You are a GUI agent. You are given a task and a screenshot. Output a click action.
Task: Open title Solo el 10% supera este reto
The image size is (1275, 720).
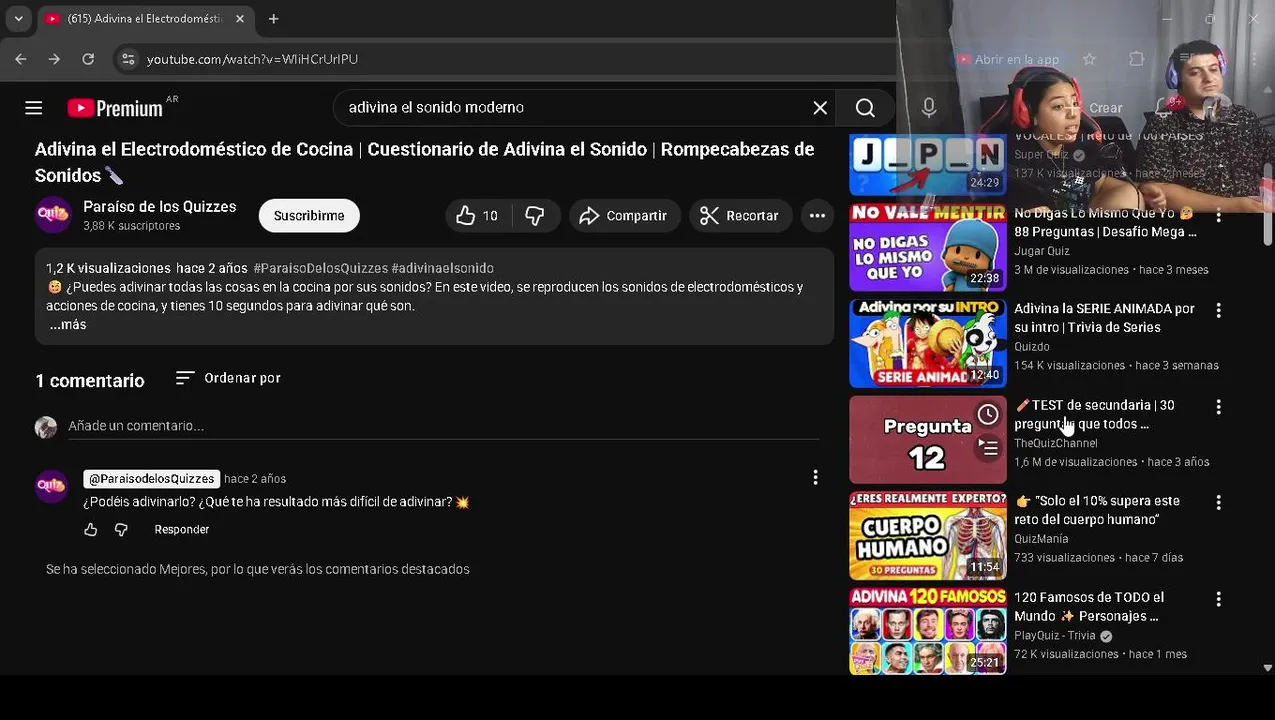click(1097, 510)
